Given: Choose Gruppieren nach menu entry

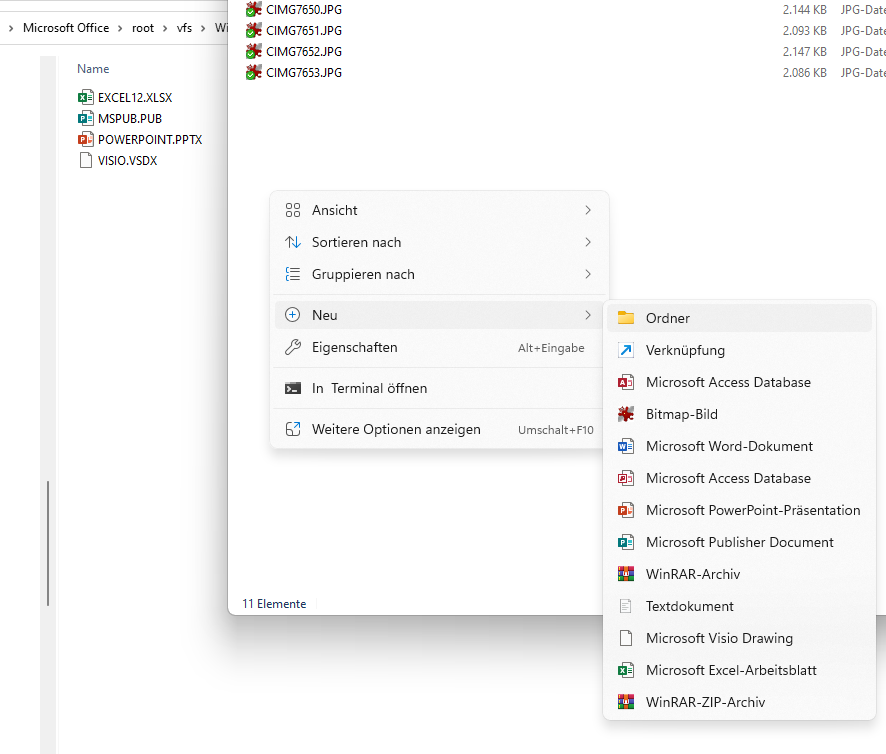Looking at the screenshot, I should (439, 274).
